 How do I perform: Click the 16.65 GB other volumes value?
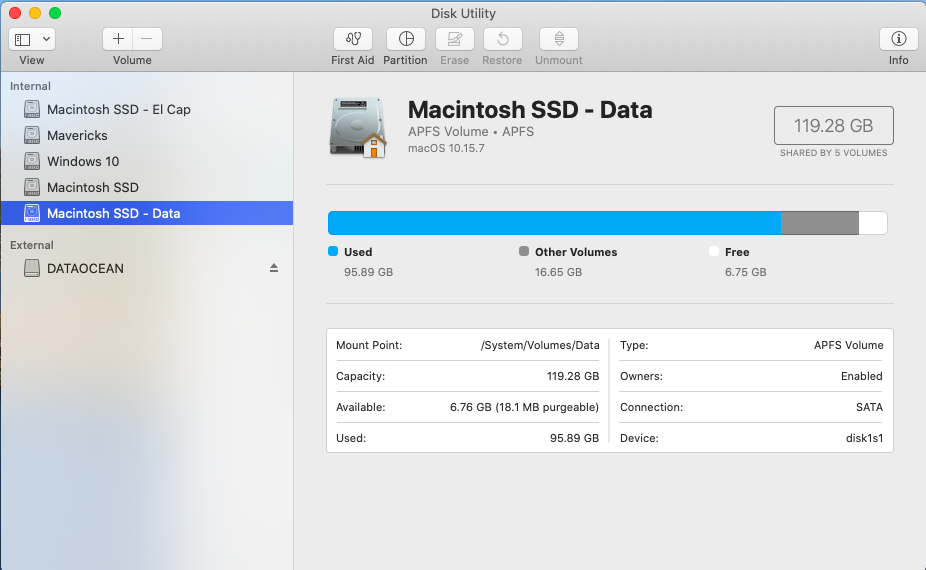(558, 272)
